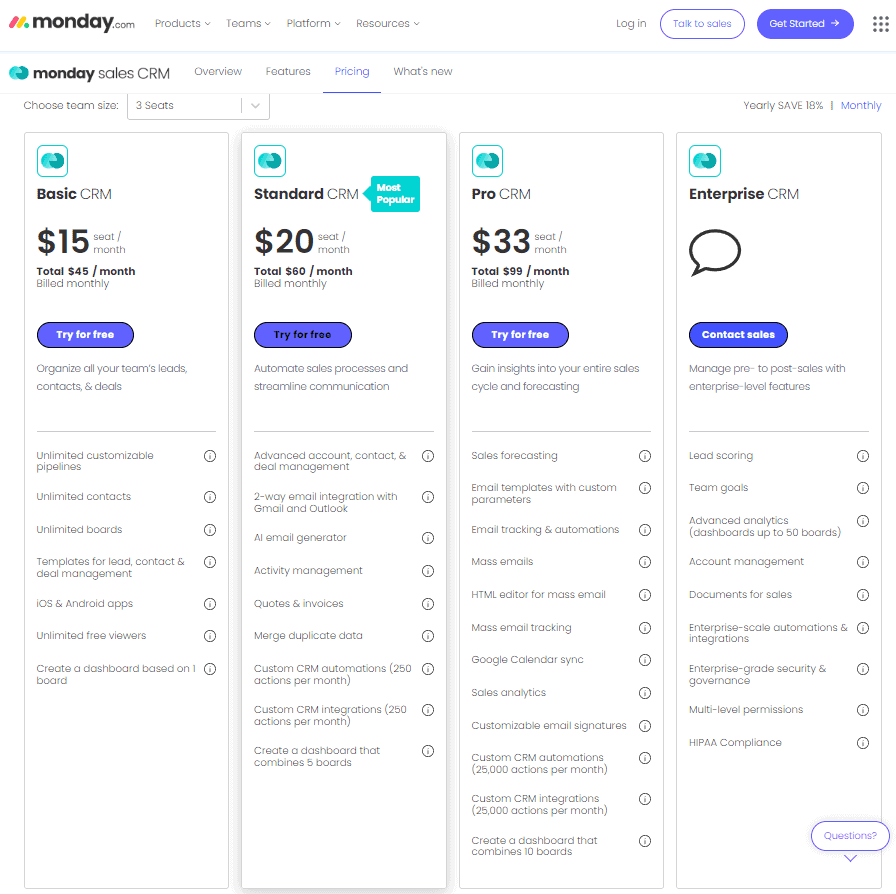Click Try for free on Standard CRM

click(303, 335)
